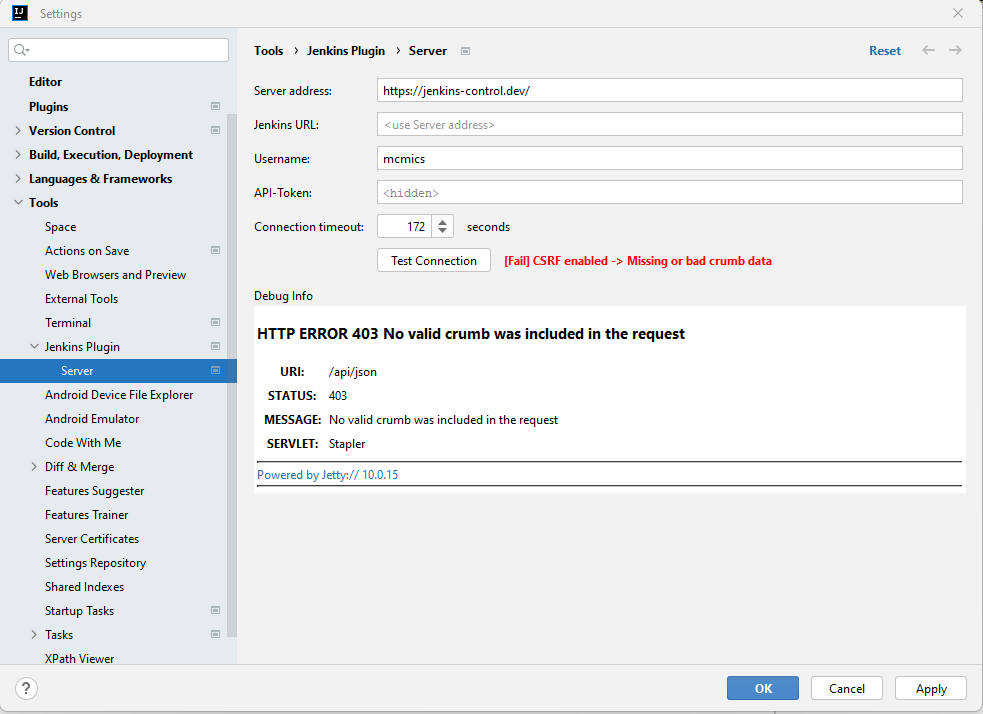The height and width of the screenshot is (714, 983).
Task: Click project-level settings icon beside Server breadcrumb
Action: 465,51
